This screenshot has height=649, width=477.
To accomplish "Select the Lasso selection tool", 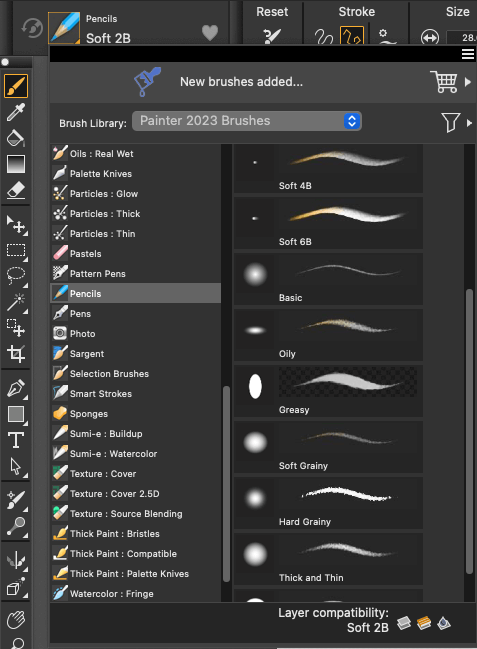I will 16,275.
